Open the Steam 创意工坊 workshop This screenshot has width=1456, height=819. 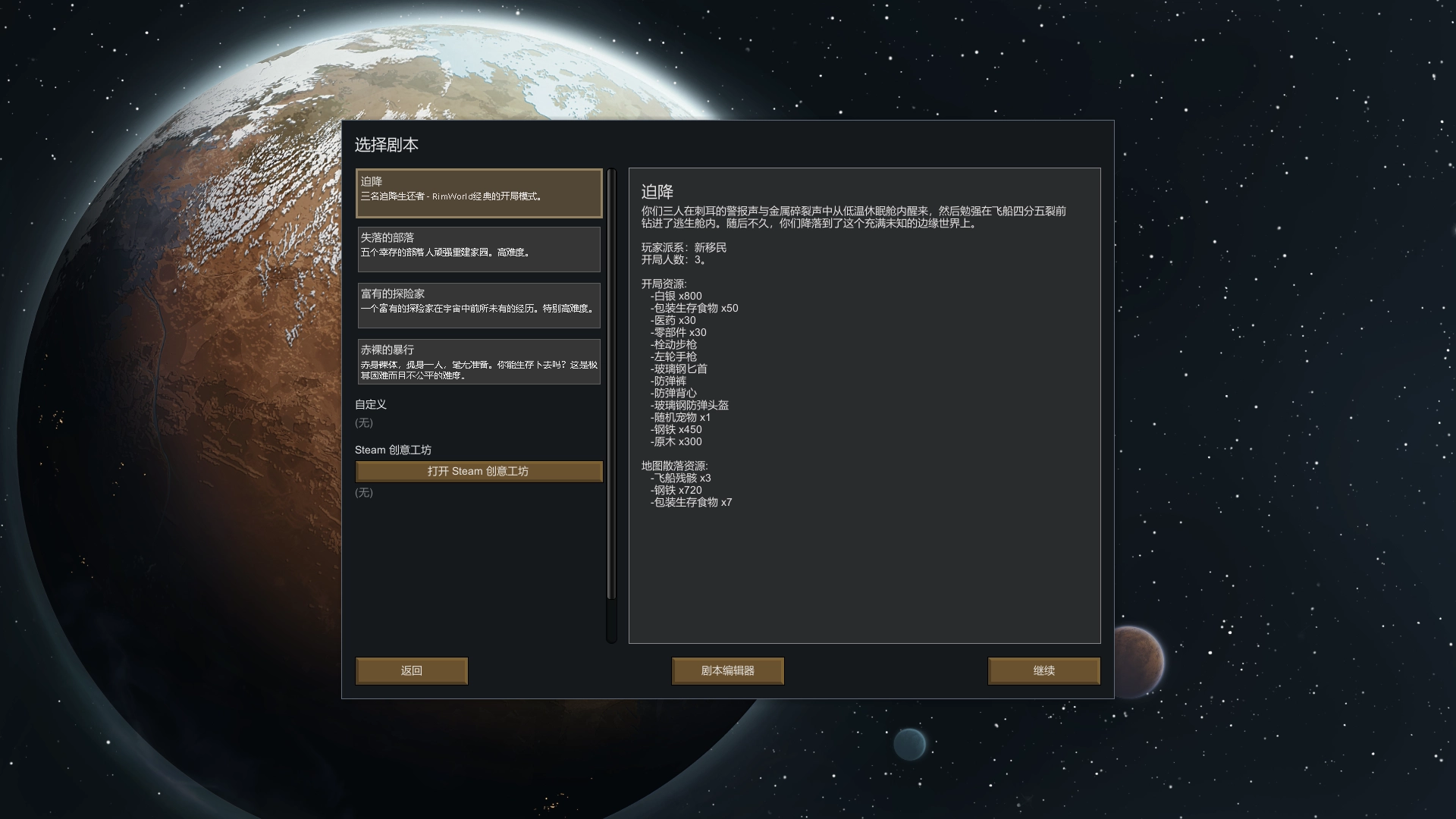(x=479, y=471)
